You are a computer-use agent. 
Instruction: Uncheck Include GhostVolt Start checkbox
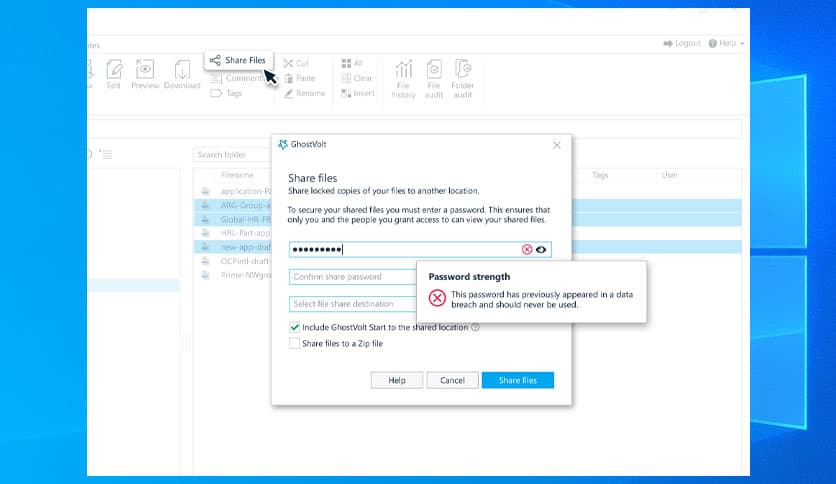click(294, 327)
